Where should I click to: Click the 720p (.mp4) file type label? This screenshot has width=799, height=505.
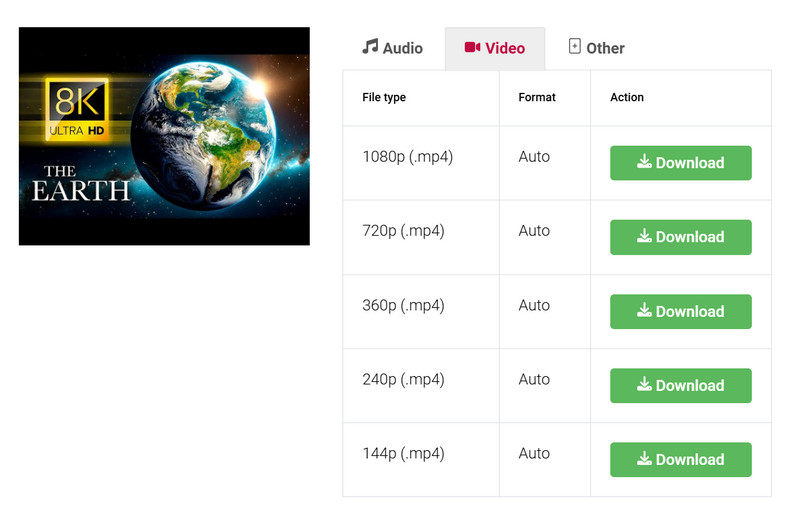coord(403,231)
